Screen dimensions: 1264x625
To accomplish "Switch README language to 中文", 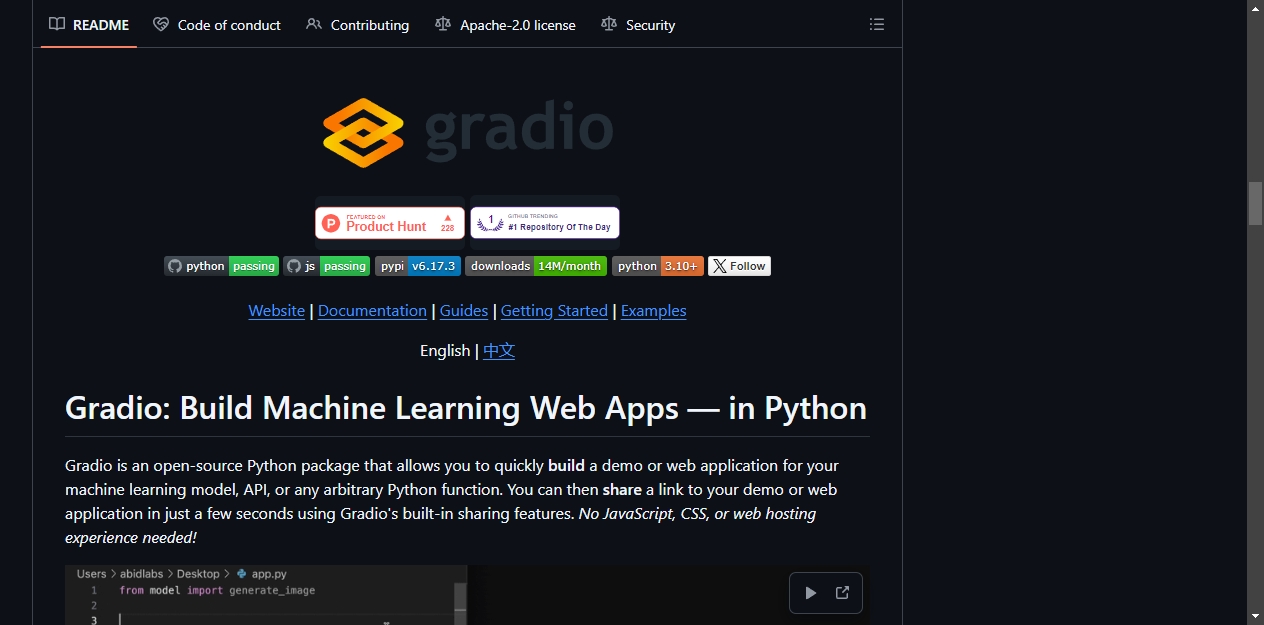I will (x=499, y=351).
